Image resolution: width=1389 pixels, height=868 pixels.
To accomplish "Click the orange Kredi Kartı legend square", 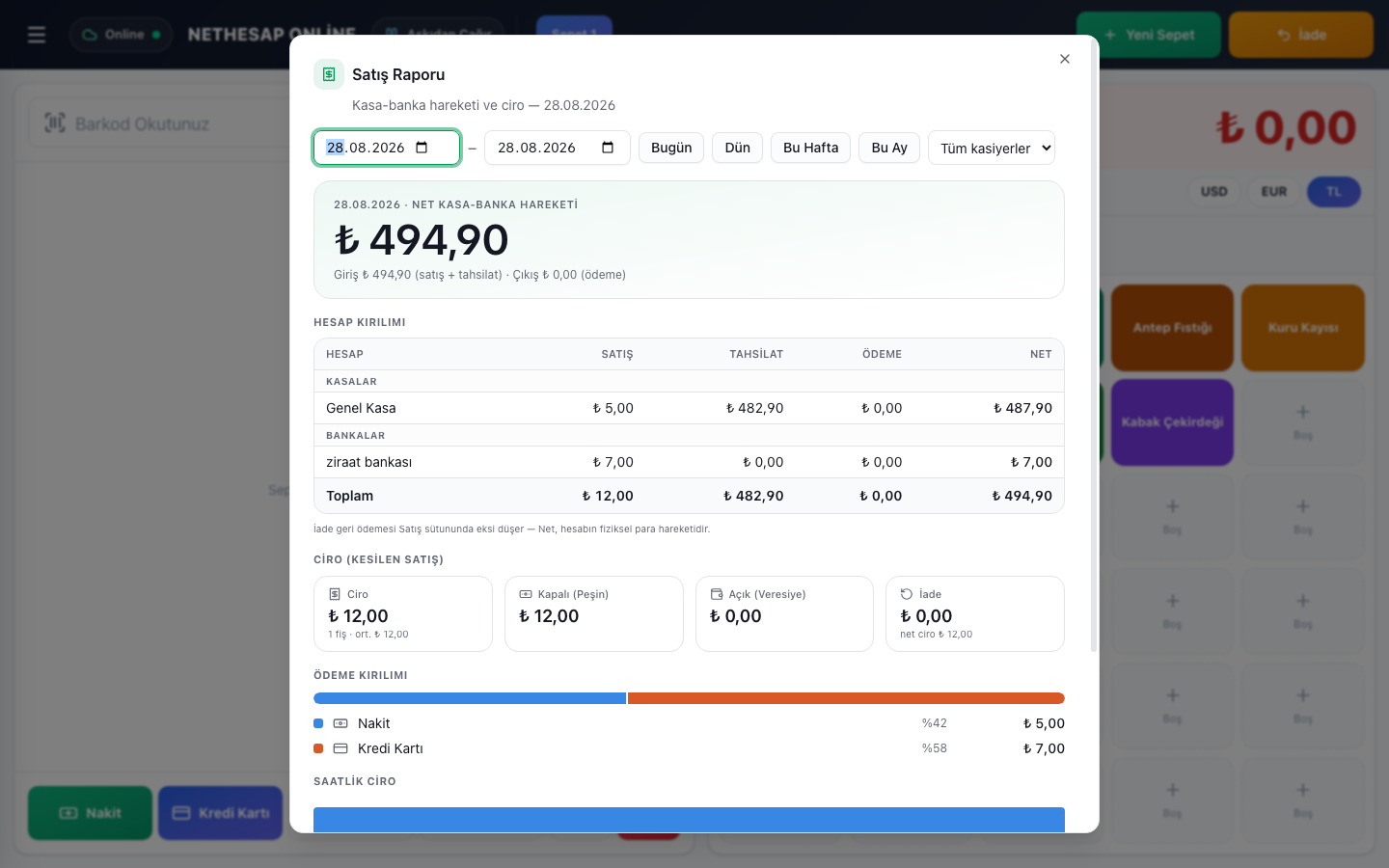I will 318,748.
